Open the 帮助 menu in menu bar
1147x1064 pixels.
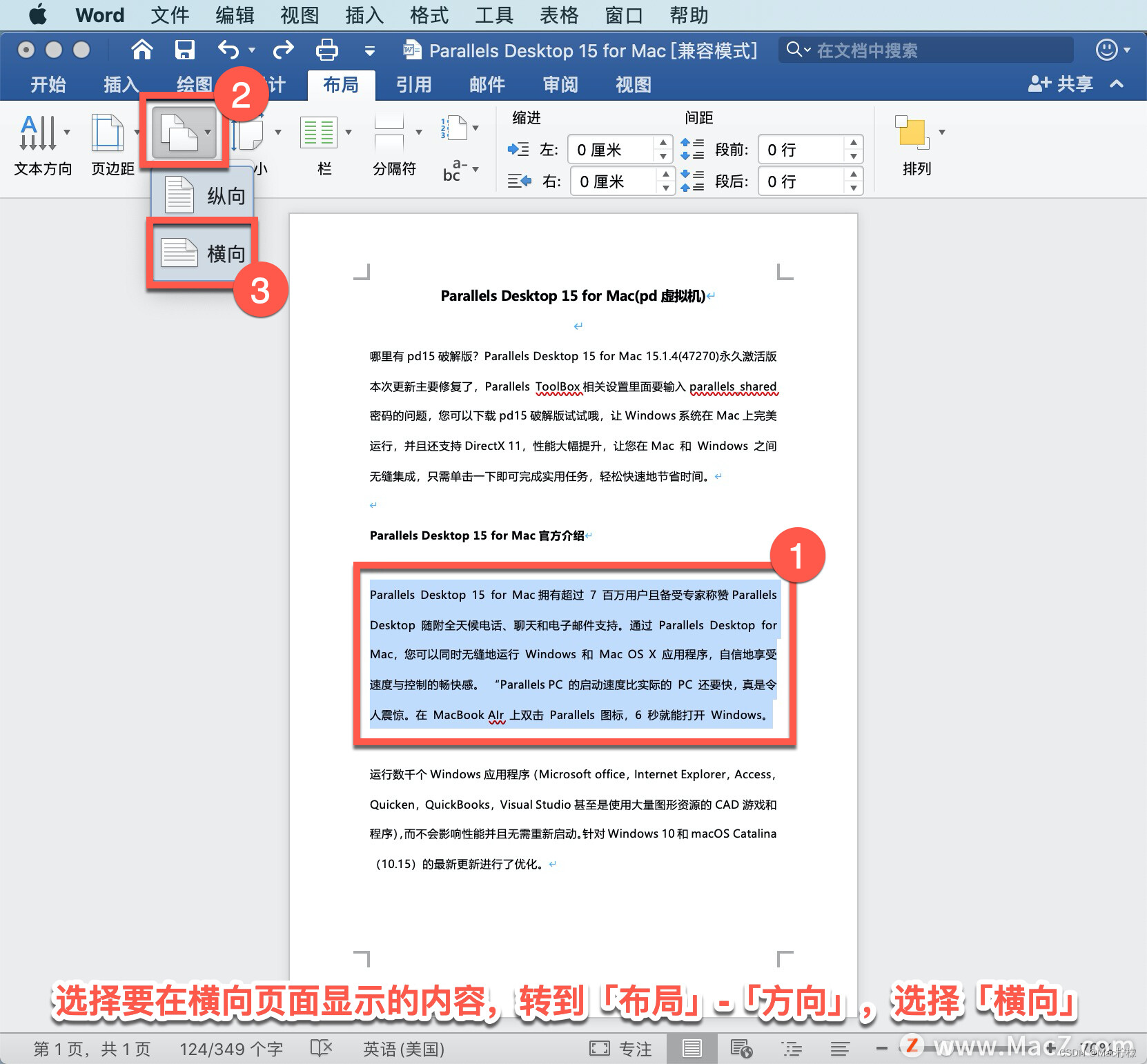pos(689,15)
